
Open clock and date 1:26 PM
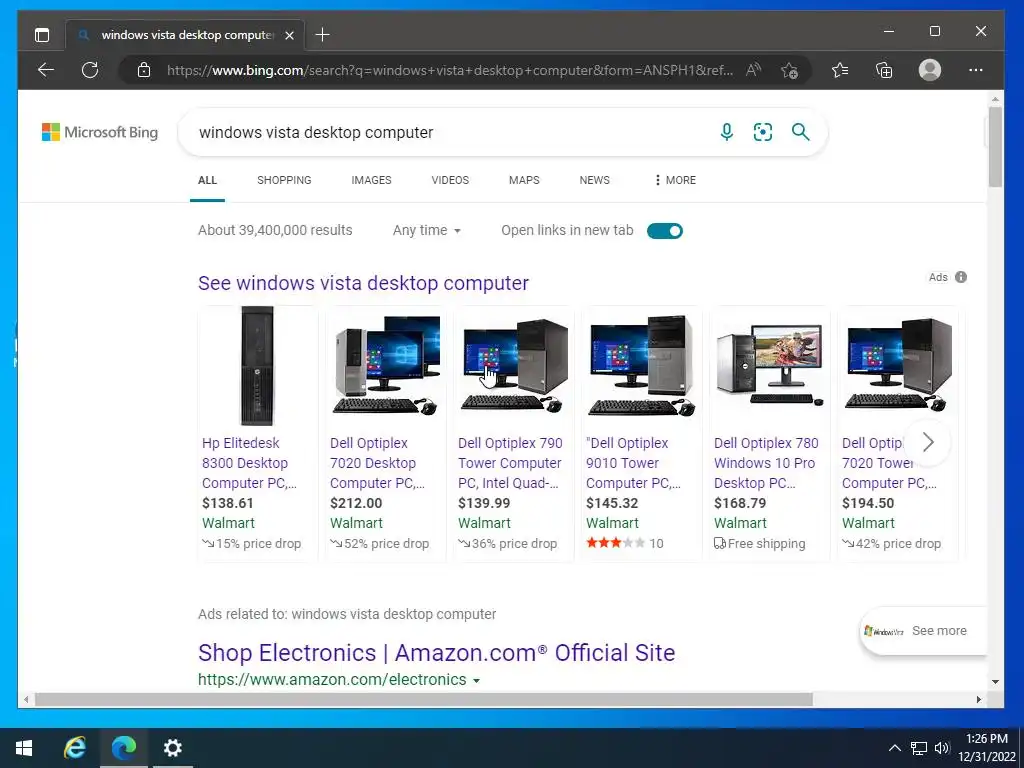pyautogui.click(x=987, y=748)
